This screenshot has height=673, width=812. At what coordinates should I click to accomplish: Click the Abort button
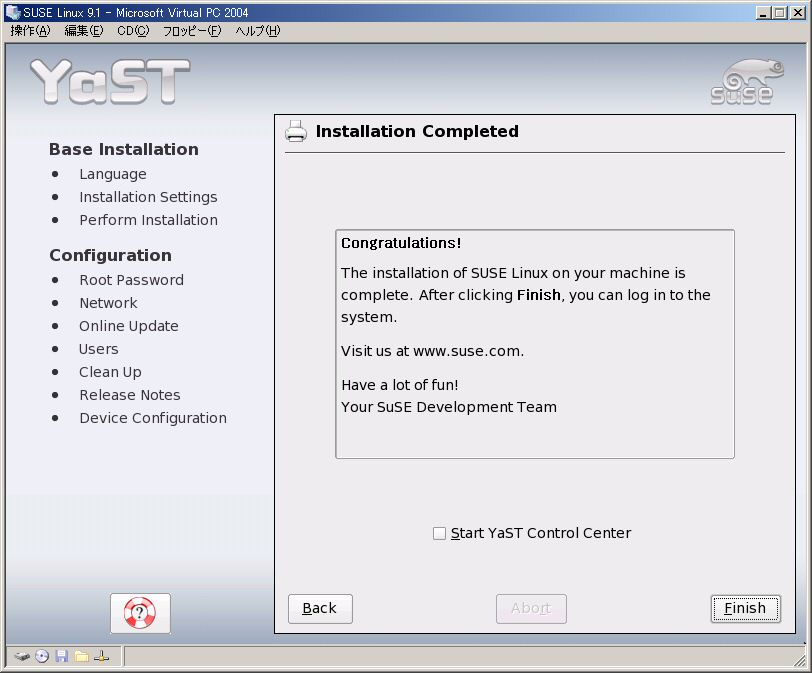[531, 608]
